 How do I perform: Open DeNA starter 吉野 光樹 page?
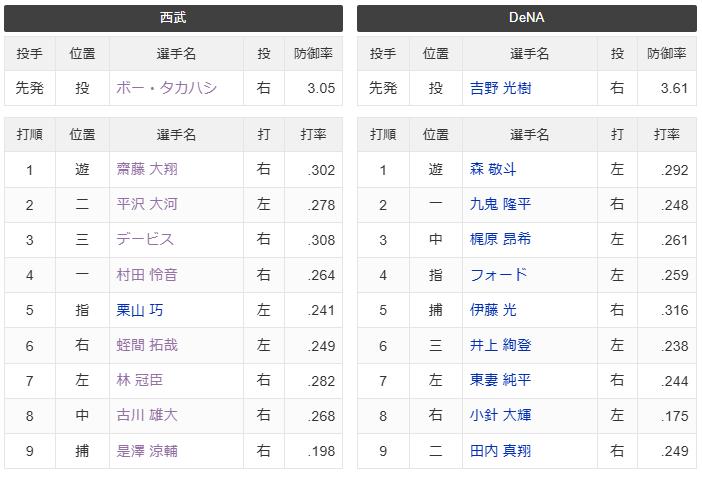[x=500, y=88]
